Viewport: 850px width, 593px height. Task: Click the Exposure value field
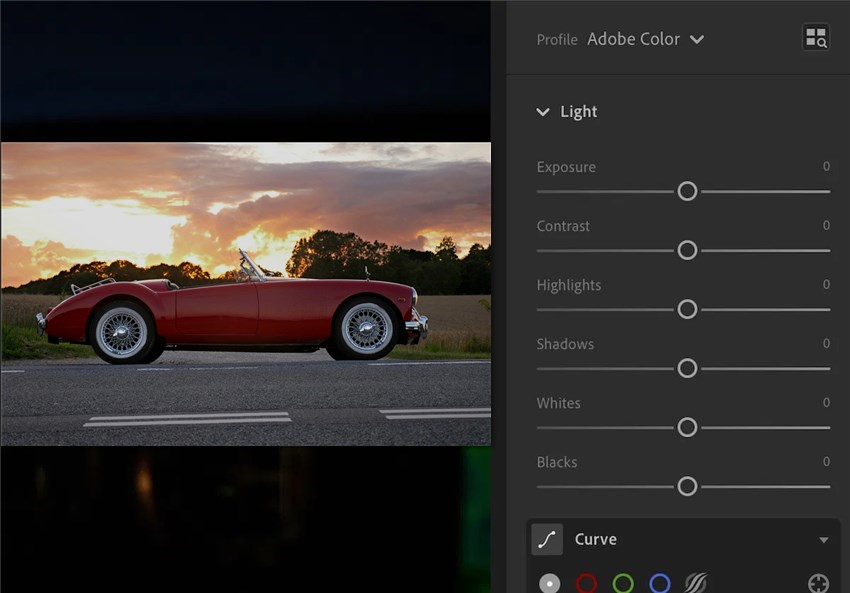[x=826, y=166]
